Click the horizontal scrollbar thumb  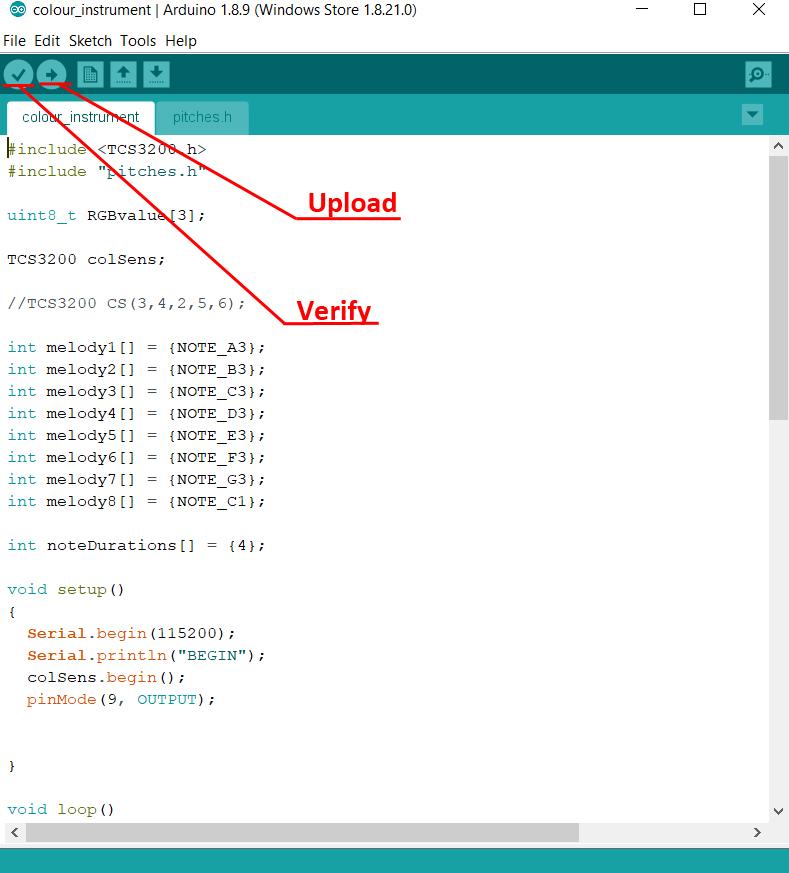302,832
